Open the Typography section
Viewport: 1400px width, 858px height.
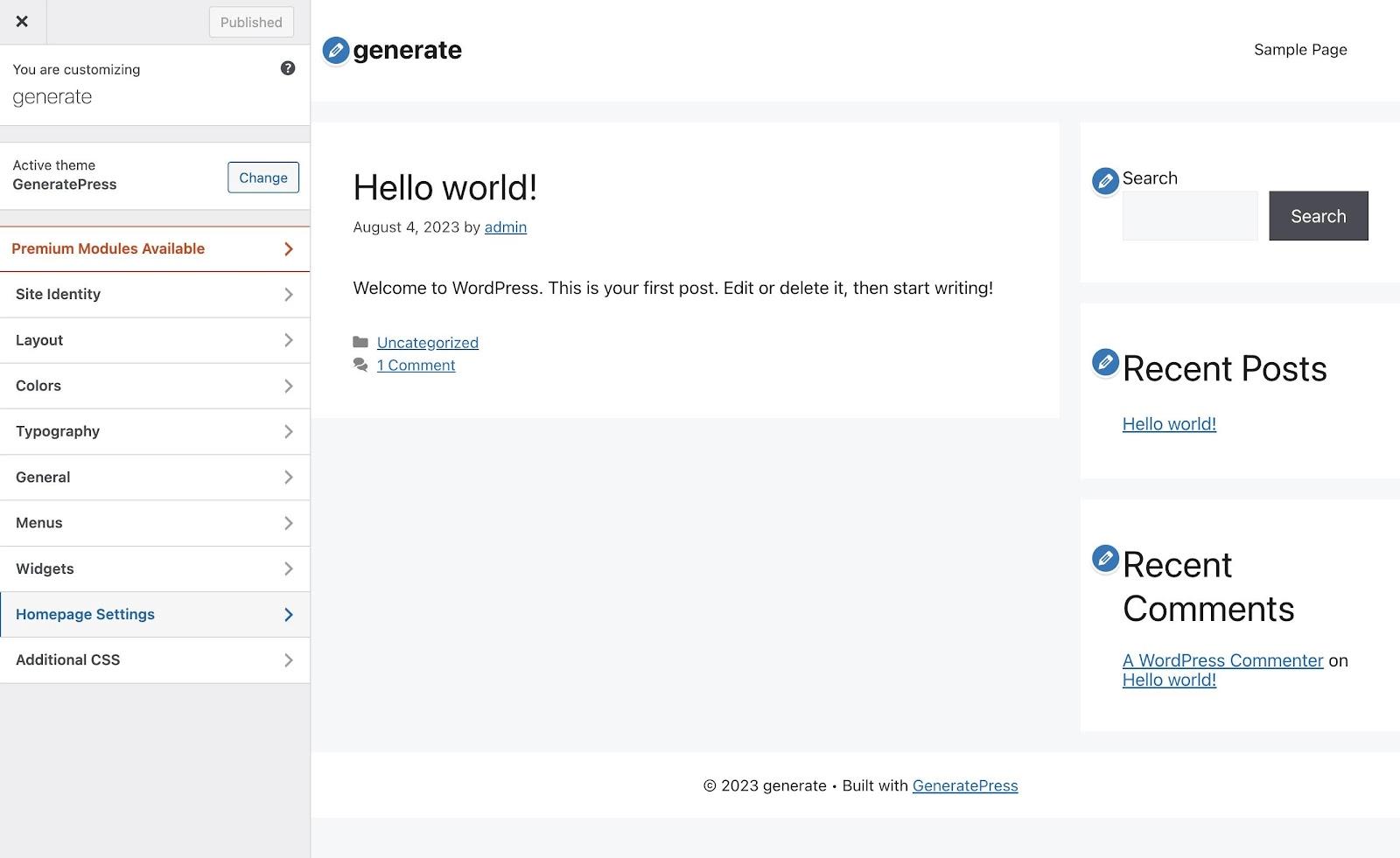tap(155, 431)
